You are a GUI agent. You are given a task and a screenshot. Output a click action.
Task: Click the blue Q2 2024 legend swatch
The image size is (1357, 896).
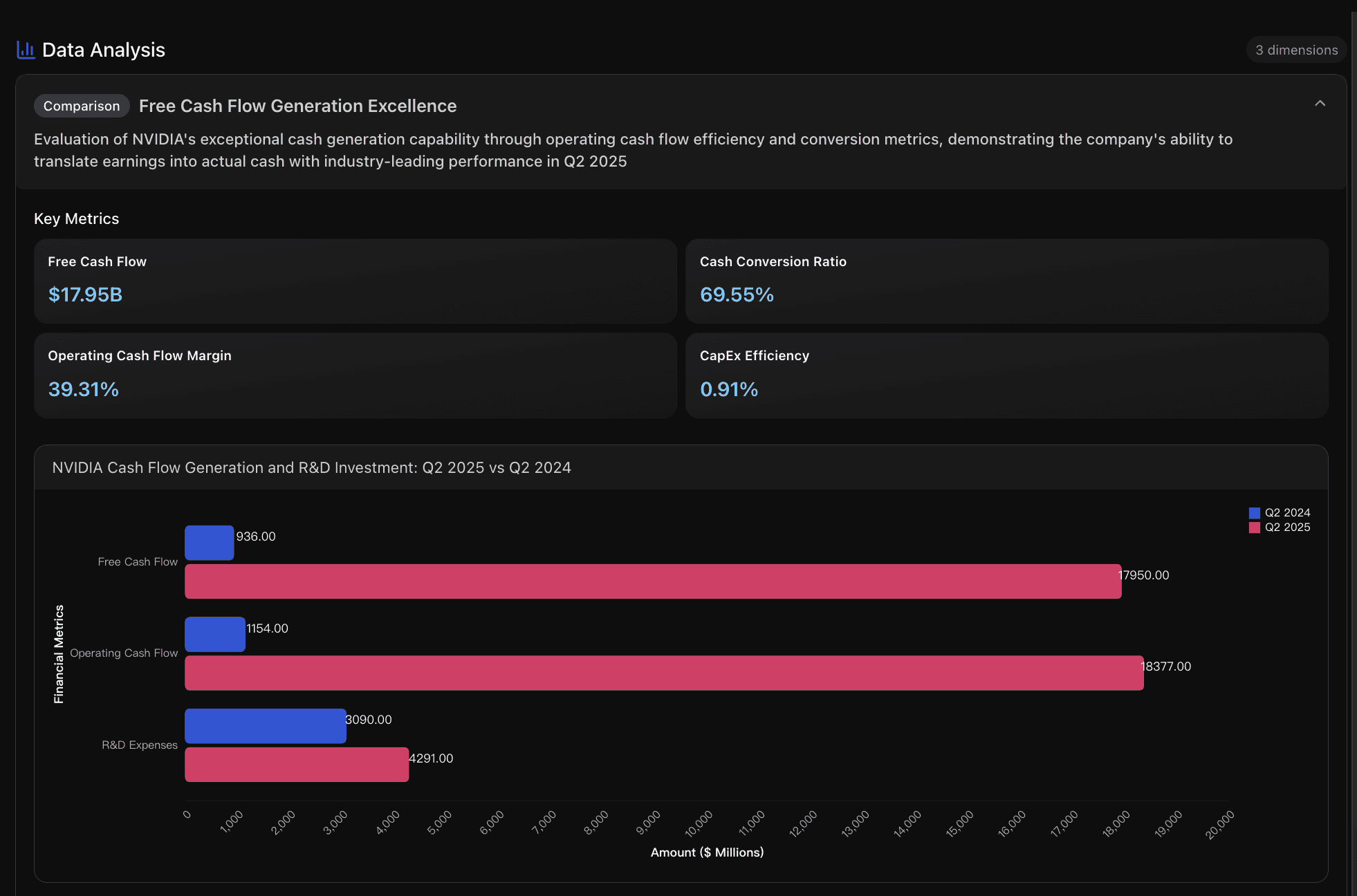(1254, 513)
